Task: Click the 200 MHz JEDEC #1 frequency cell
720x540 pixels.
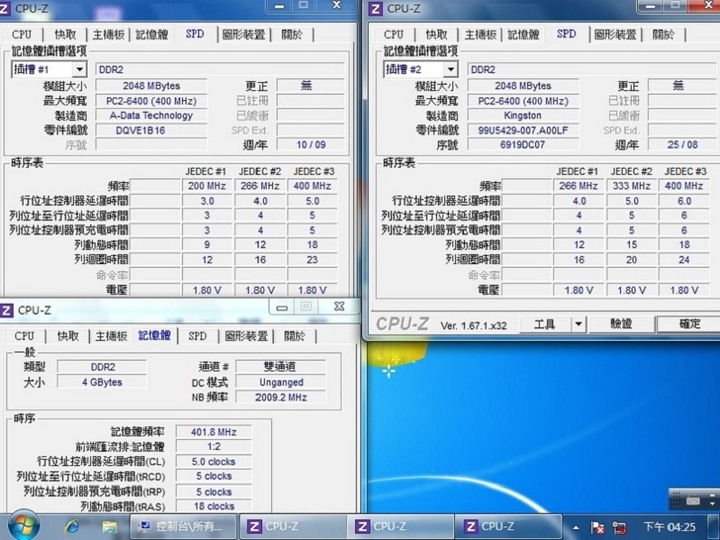Action: 207,186
